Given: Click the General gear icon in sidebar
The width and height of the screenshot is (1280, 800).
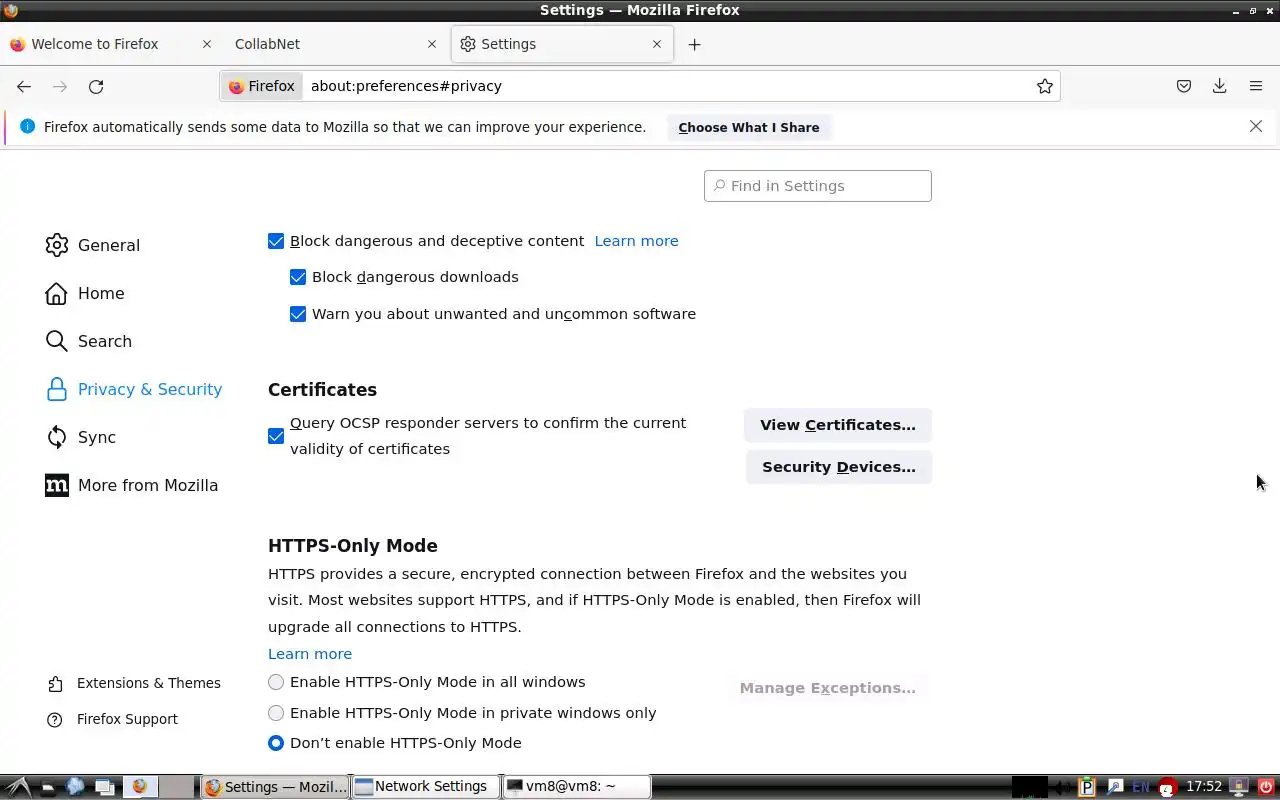Looking at the screenshot, I should click(57, 245).
